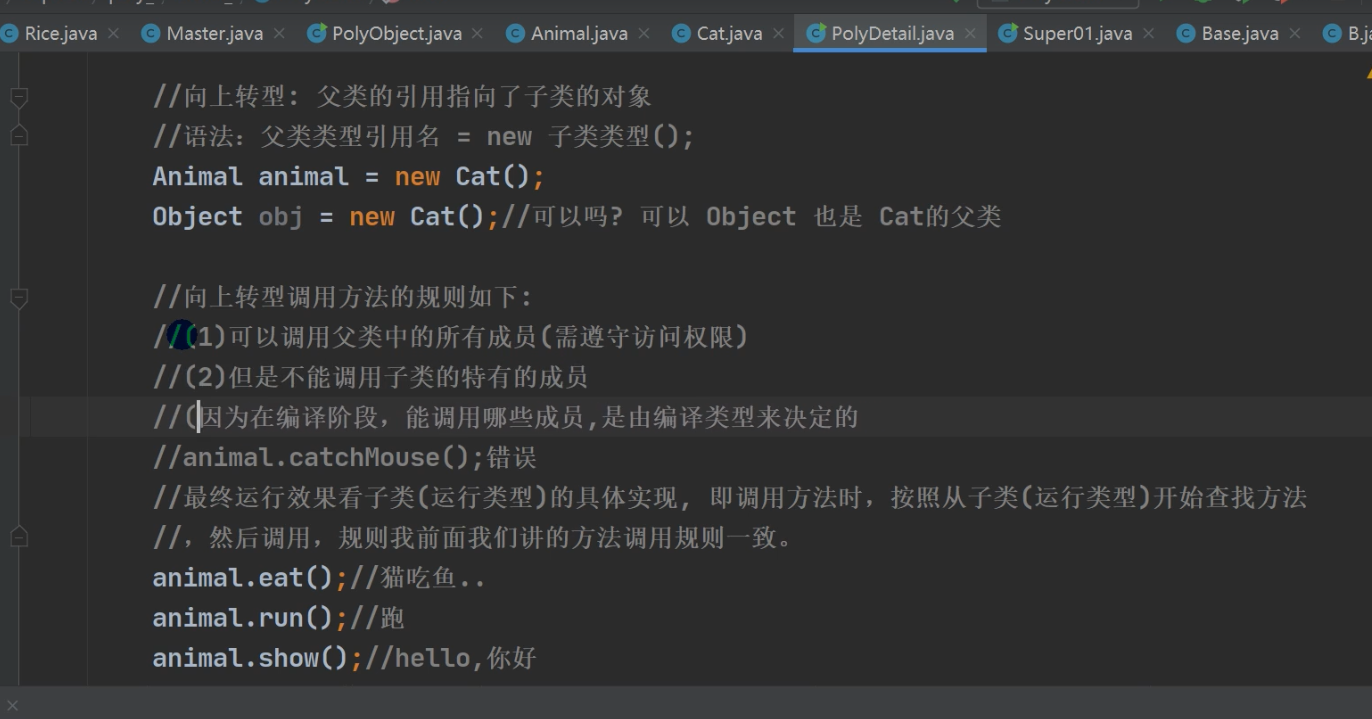Switch to the Rice.java tab
1372x719 pixels.
click(x=60, y=34)
